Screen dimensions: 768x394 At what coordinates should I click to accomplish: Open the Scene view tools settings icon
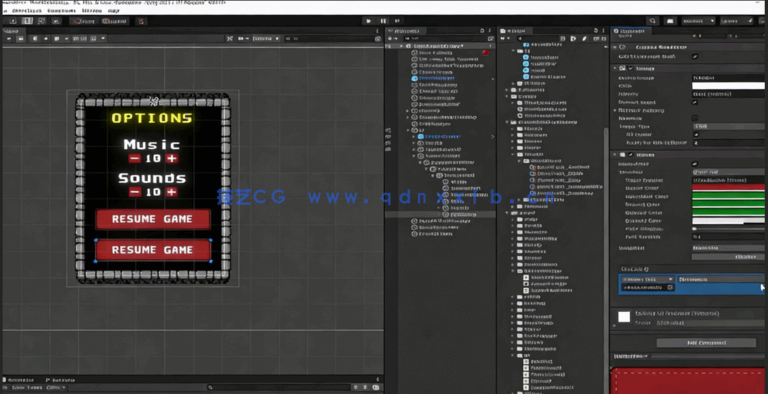[x=229, y=38]
